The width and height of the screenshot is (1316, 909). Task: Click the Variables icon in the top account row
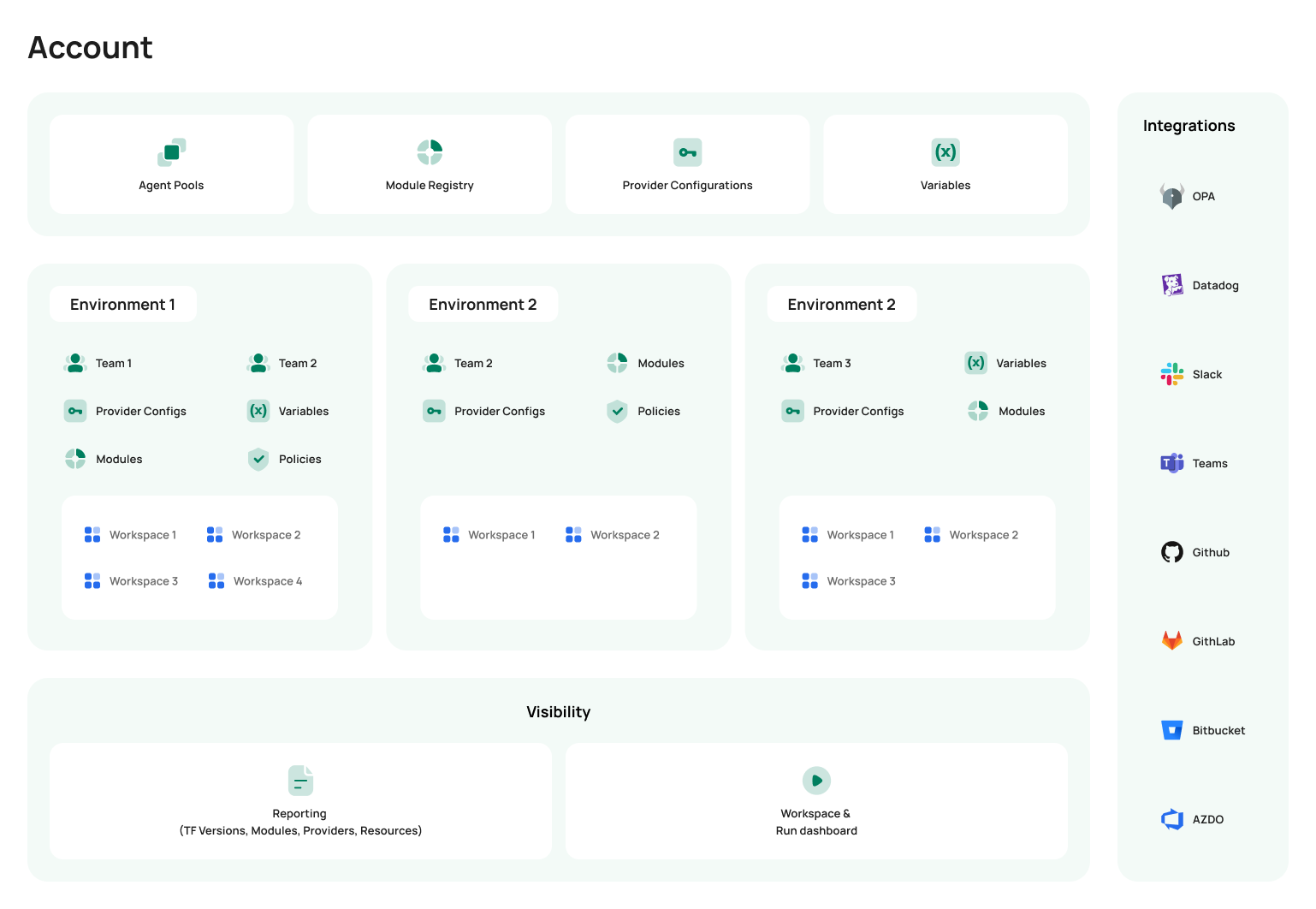pos(946,152)
